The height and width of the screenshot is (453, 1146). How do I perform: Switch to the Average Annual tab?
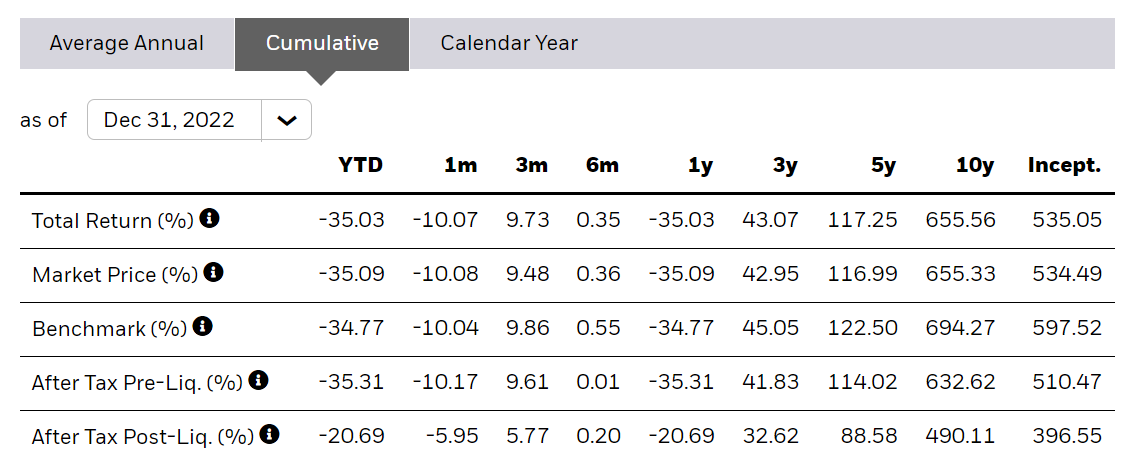[126, 43]
